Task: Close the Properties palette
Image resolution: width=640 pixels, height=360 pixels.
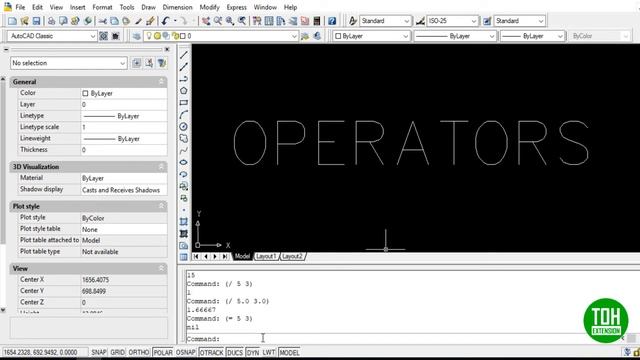Action: [x=167, y=49]
